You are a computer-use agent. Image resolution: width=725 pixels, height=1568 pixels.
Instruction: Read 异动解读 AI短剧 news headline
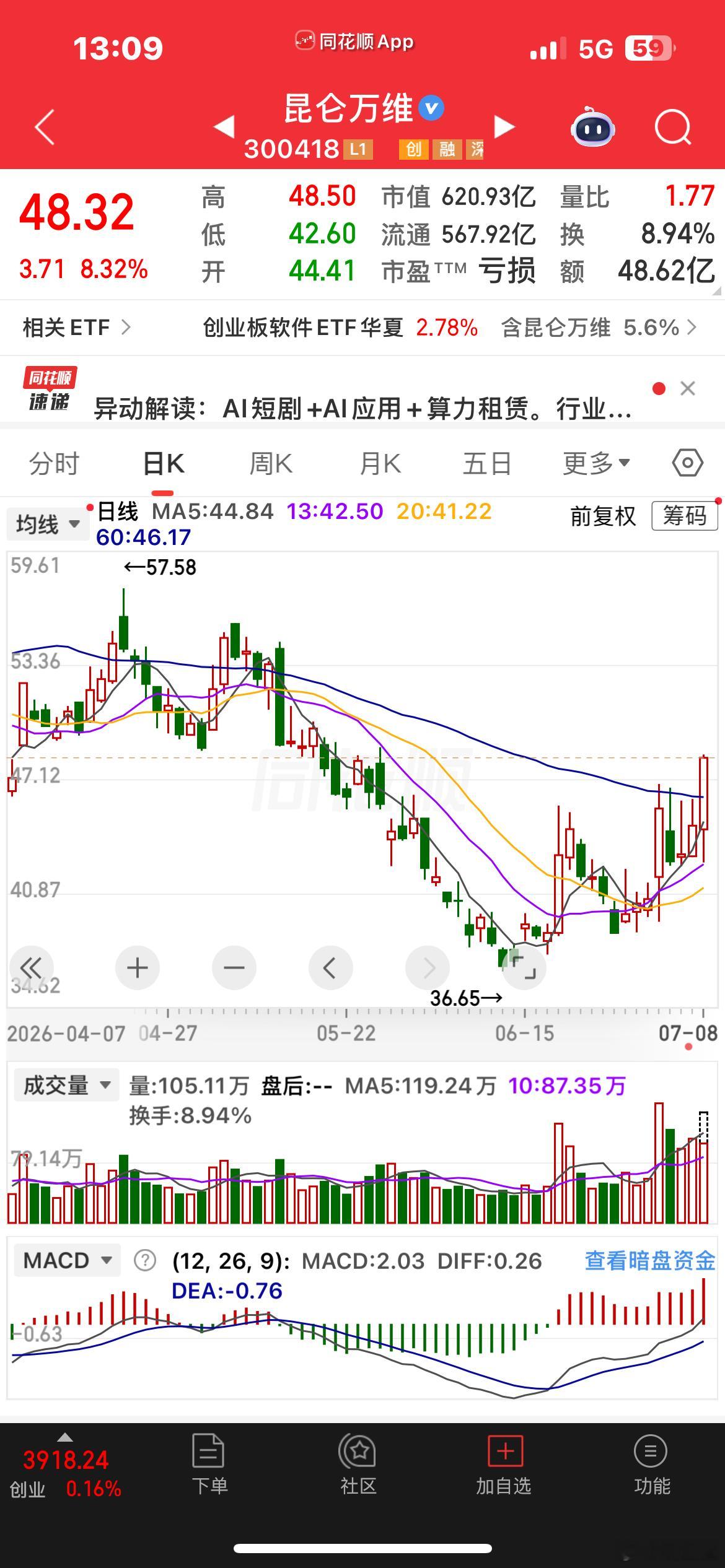362,409
